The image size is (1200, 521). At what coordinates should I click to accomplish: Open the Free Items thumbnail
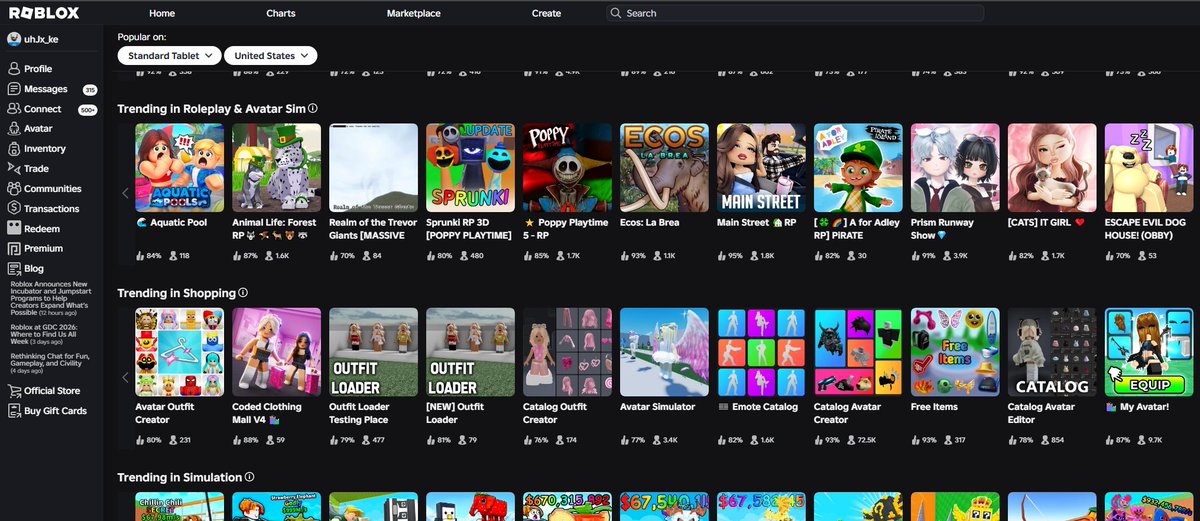(956, 352)
